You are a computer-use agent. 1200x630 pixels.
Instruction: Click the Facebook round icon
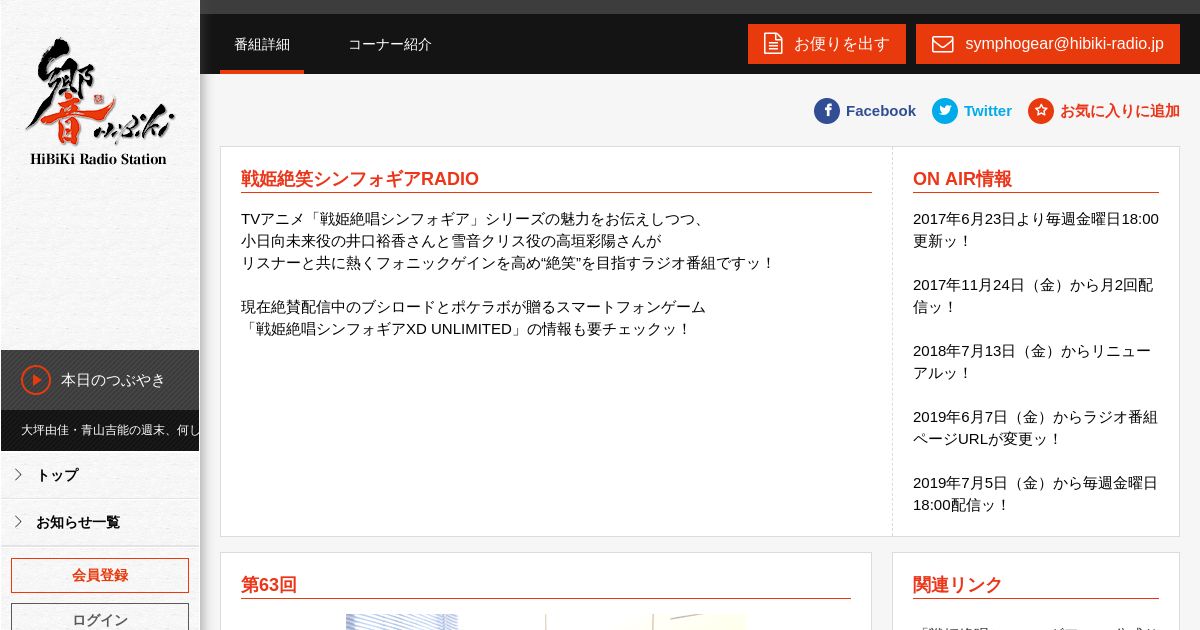827,111
